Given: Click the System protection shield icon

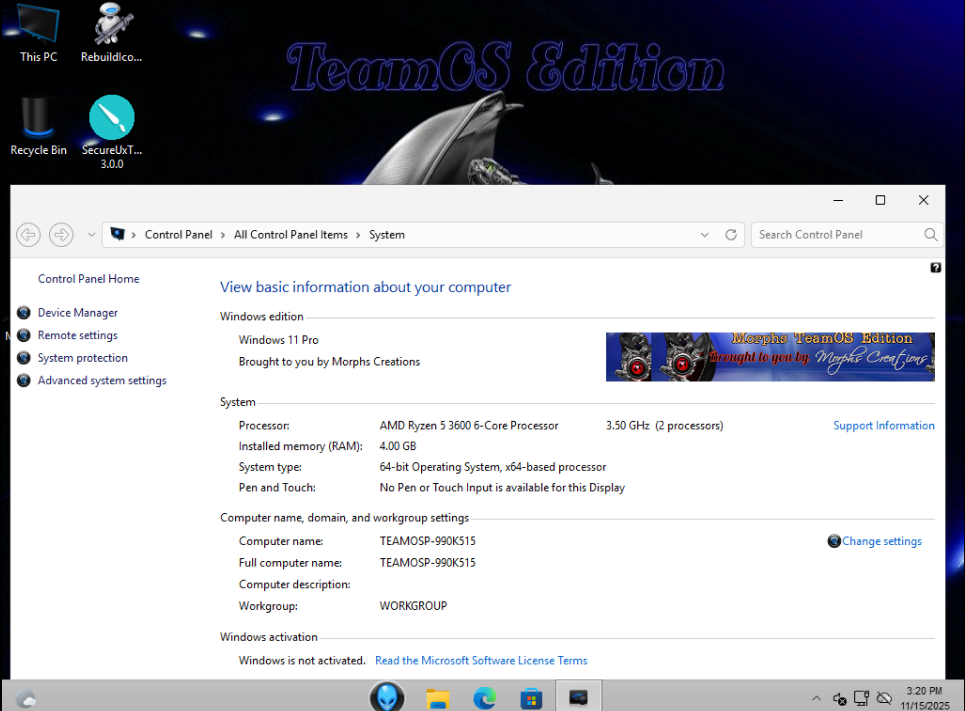Looking at the screenshot, I should coord(24,358).
